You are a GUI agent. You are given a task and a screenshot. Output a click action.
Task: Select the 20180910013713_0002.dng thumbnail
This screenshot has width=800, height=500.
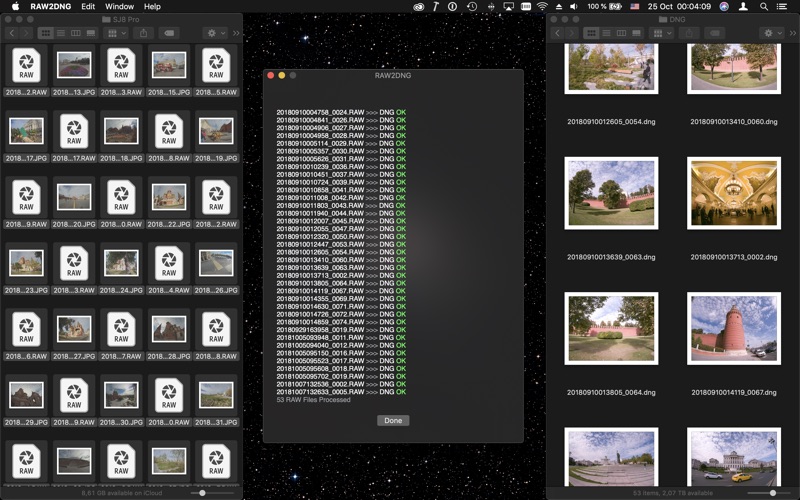[x=734, y=193]
